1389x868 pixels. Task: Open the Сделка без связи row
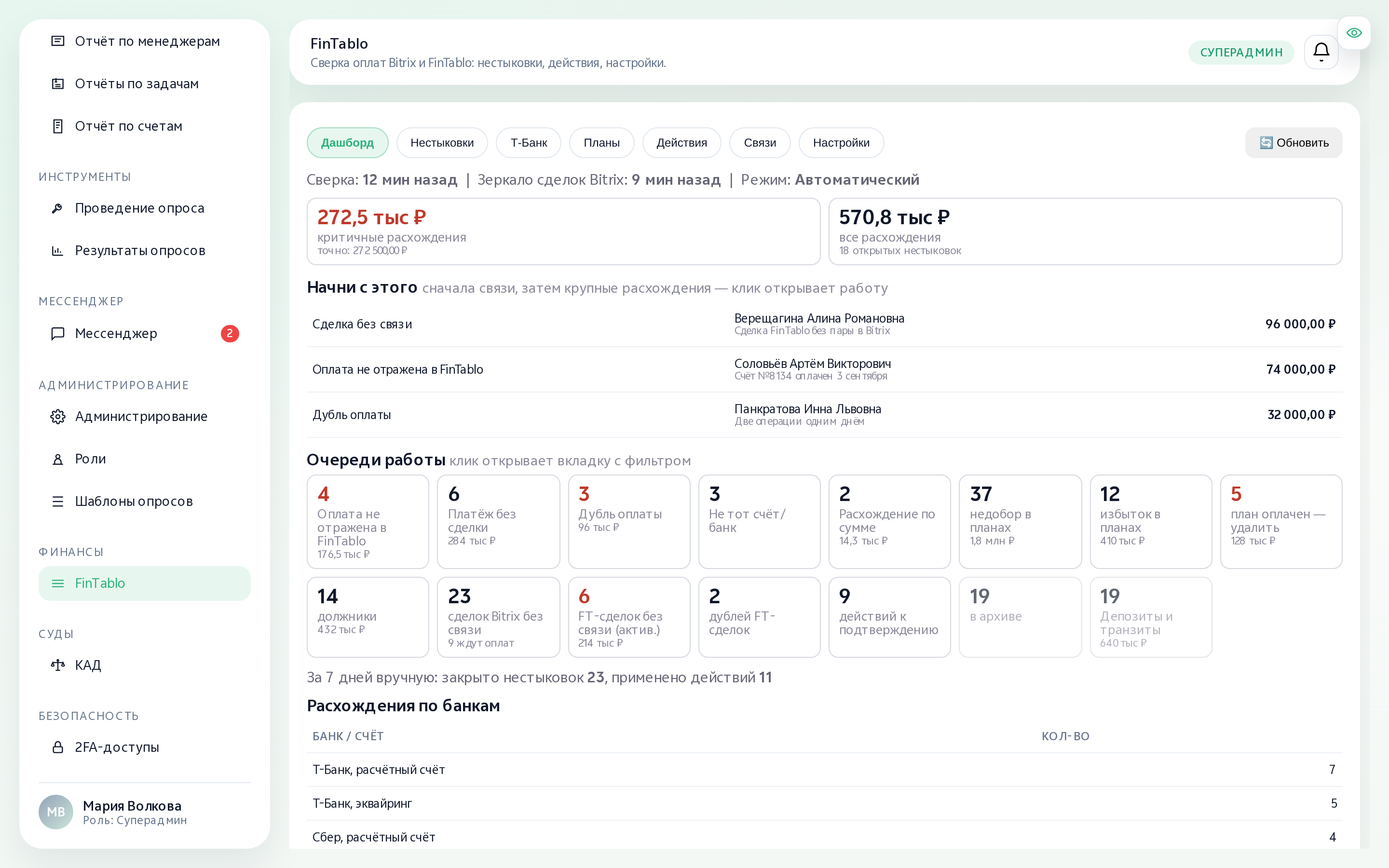824,325
